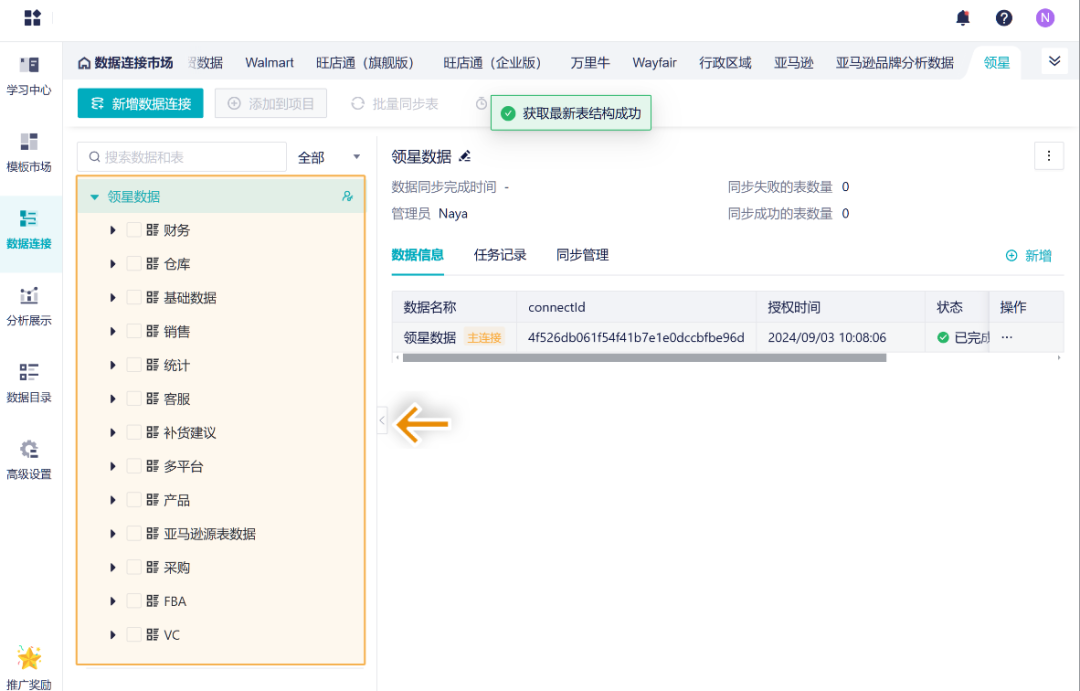Go to 模板市场 in the sidebar

(x=29, y=153)
